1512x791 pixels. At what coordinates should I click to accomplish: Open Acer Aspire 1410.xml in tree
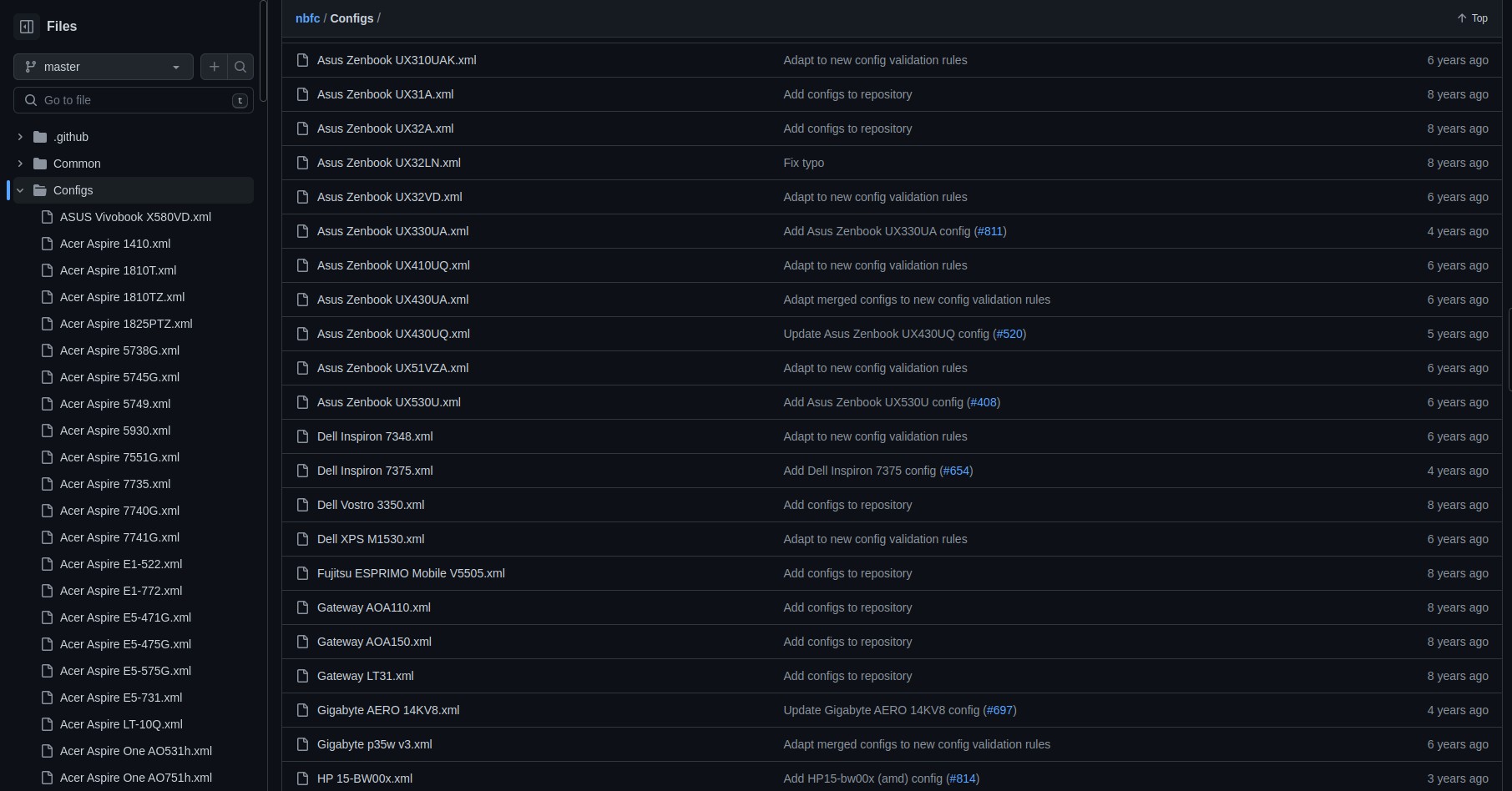(x=115, y=244)
